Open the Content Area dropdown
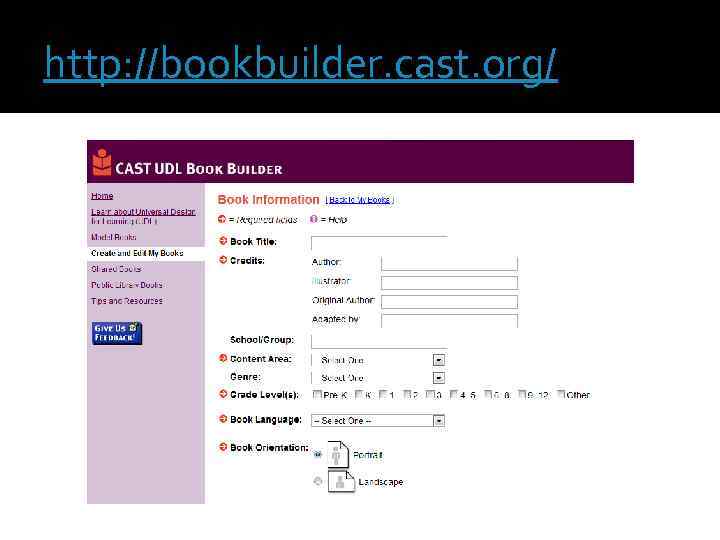This screenshot has width=720, height=540. (378, 360)
